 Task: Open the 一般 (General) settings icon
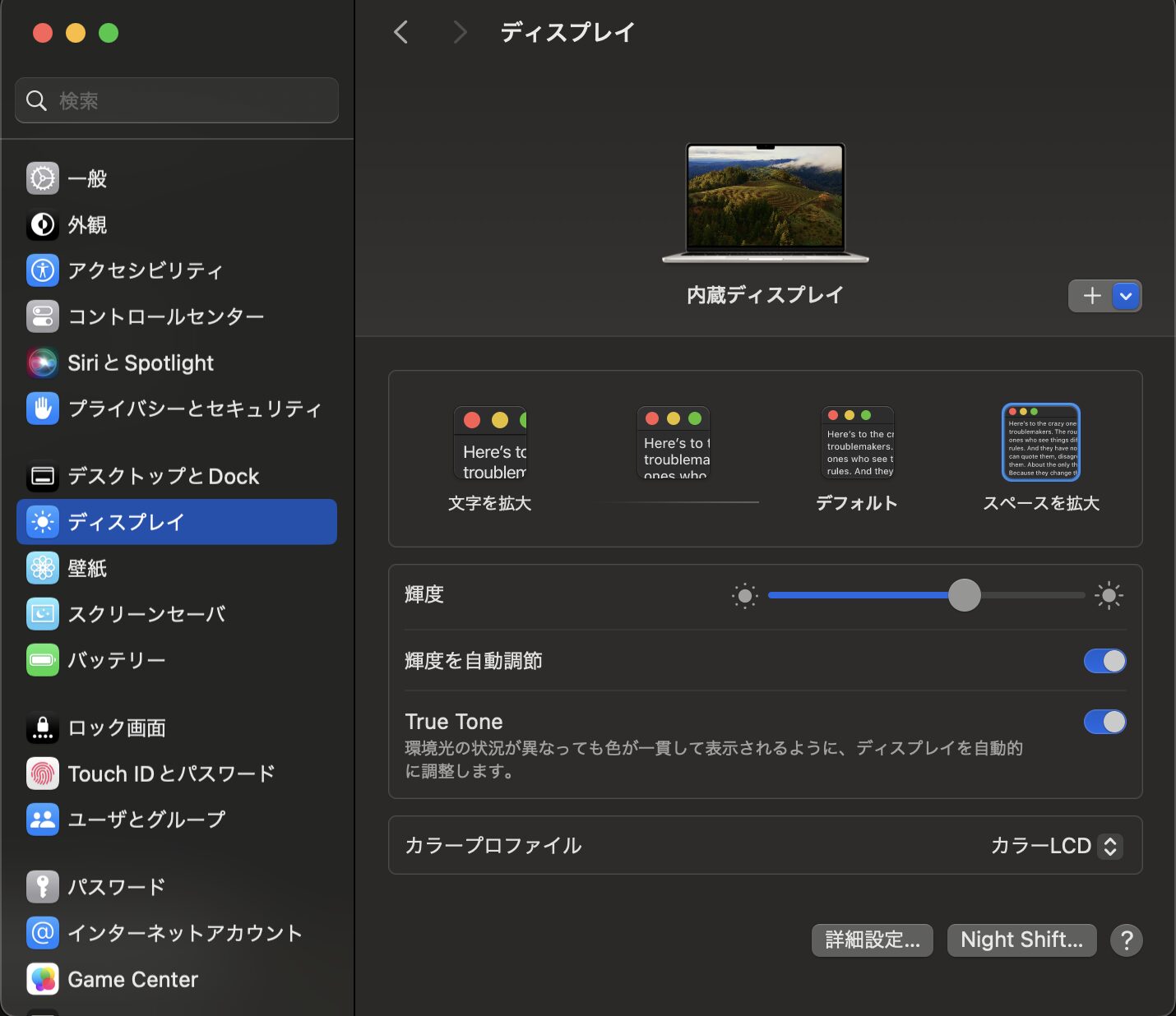(x=43, y=178)
